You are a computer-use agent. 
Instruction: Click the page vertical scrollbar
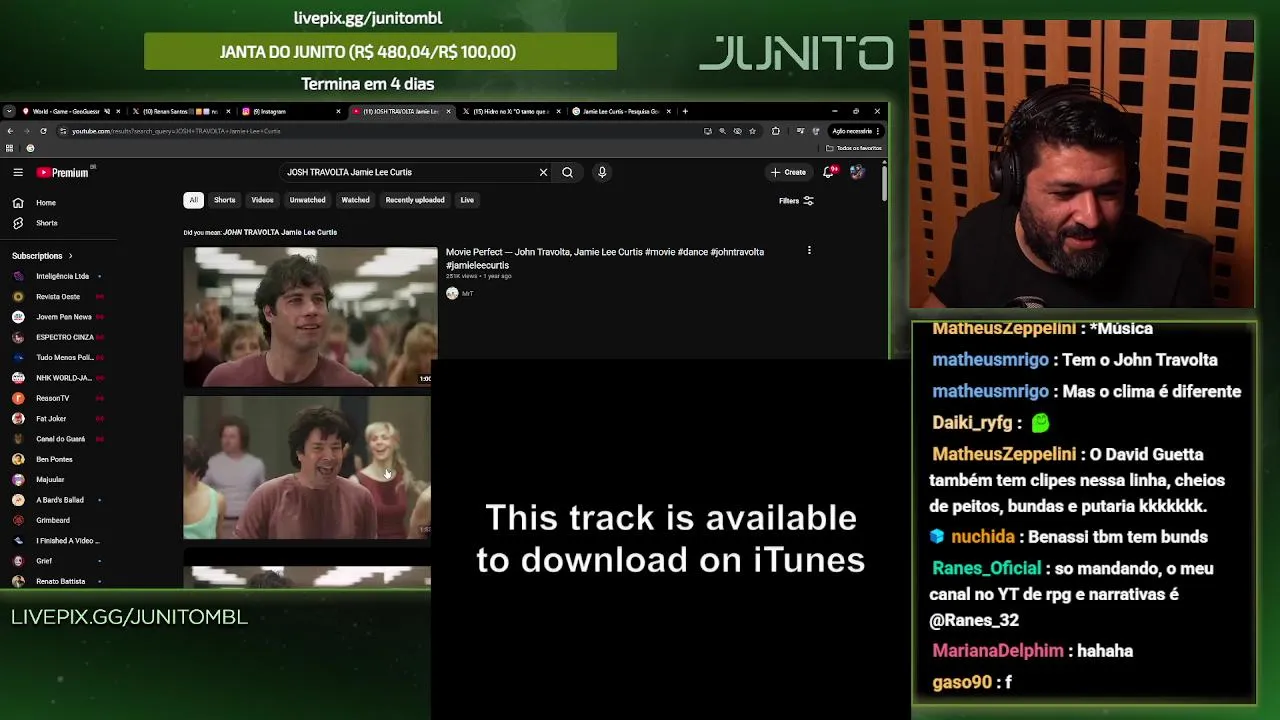click(884, 185)
